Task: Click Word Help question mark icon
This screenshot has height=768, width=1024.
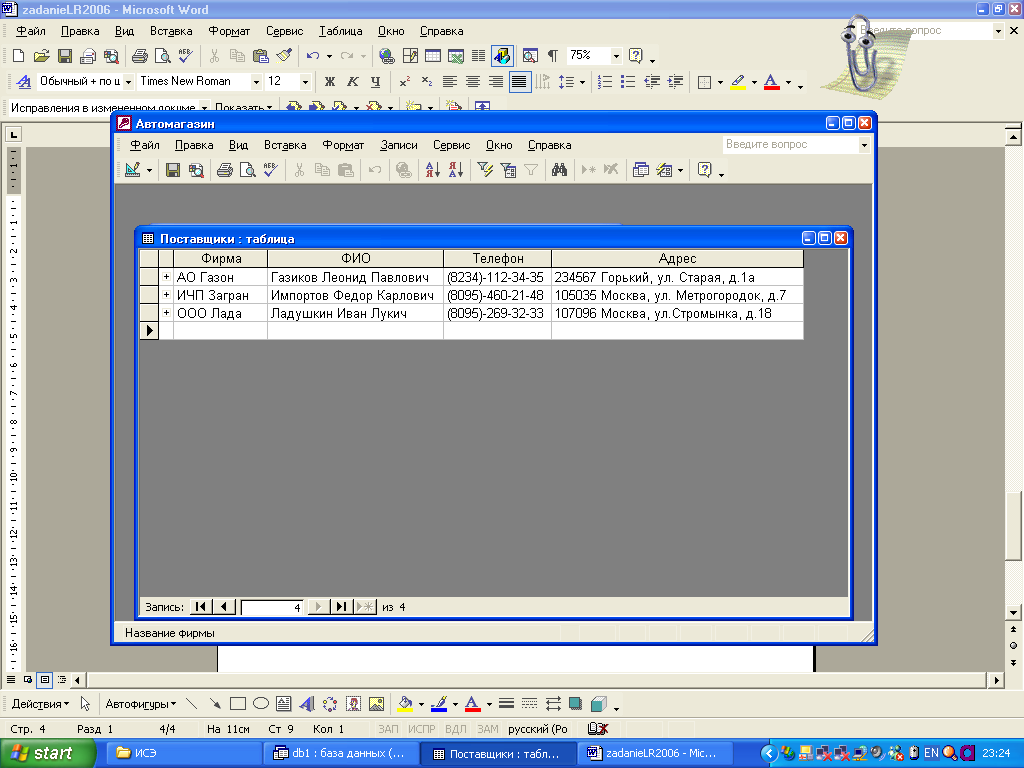Action: pyautogui.click(x=635, y=56)
